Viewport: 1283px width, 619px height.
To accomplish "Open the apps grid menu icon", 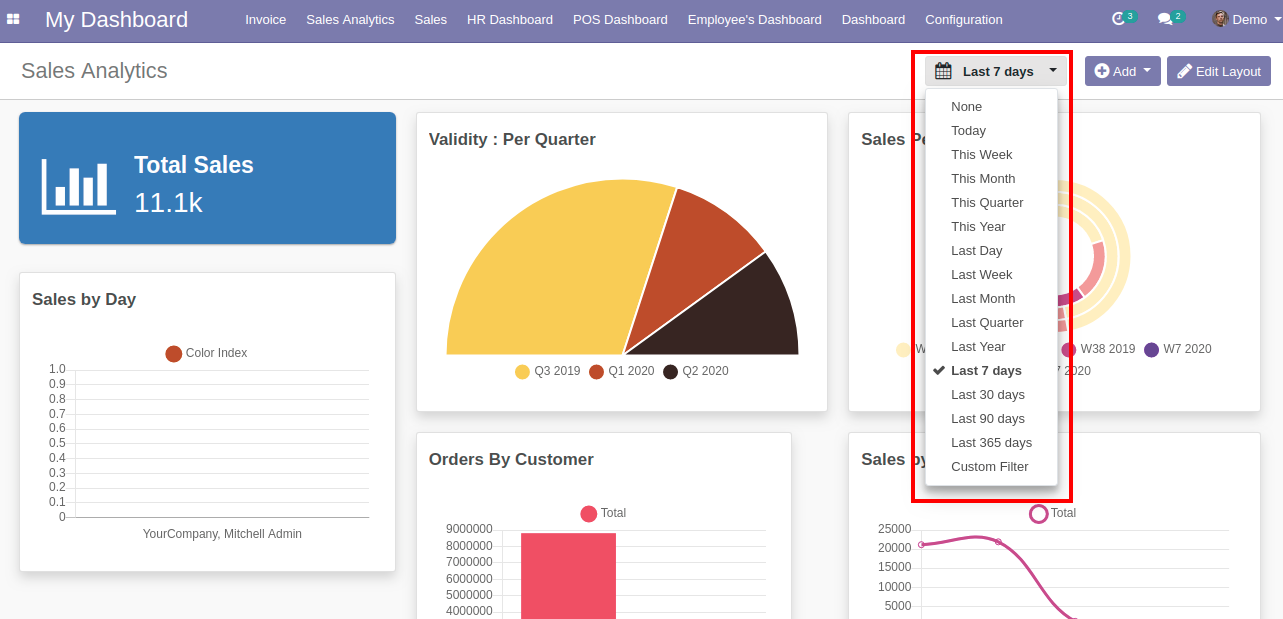I will [x=14, y=19].
